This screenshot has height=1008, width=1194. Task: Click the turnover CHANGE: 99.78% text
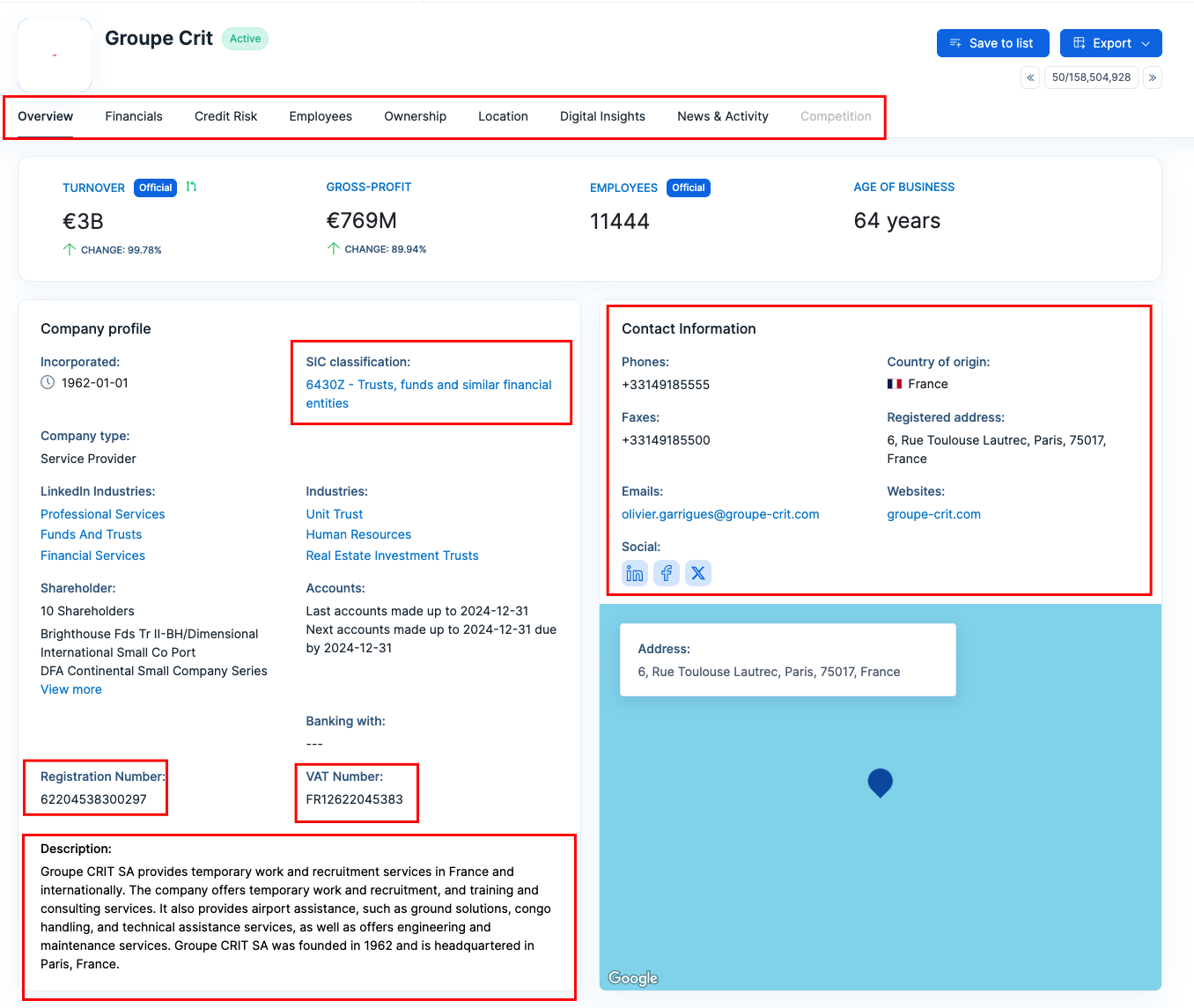pyautogui.click(x=122, y=250)
